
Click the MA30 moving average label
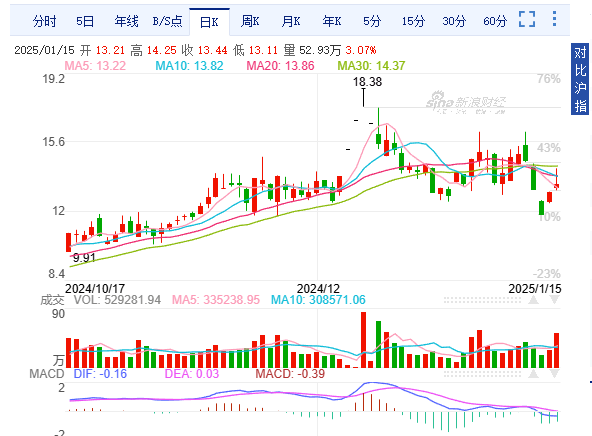371,66
